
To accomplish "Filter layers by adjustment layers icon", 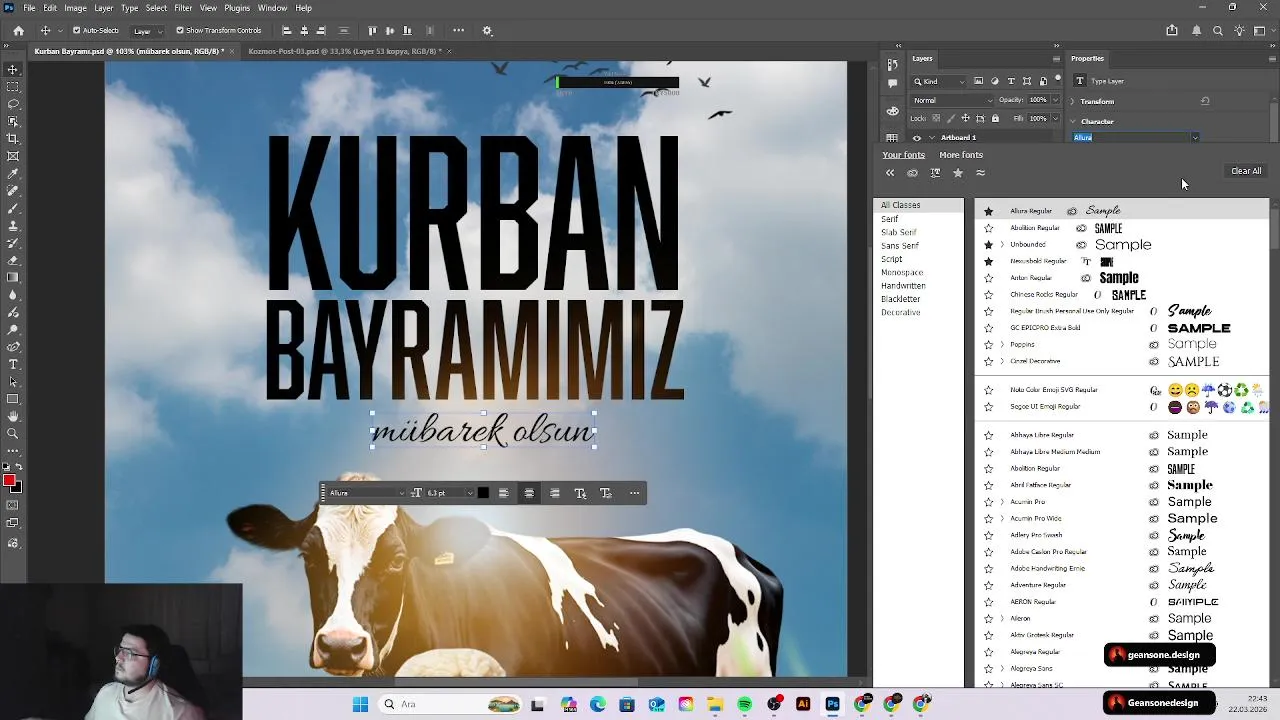I will click(994, 81).
